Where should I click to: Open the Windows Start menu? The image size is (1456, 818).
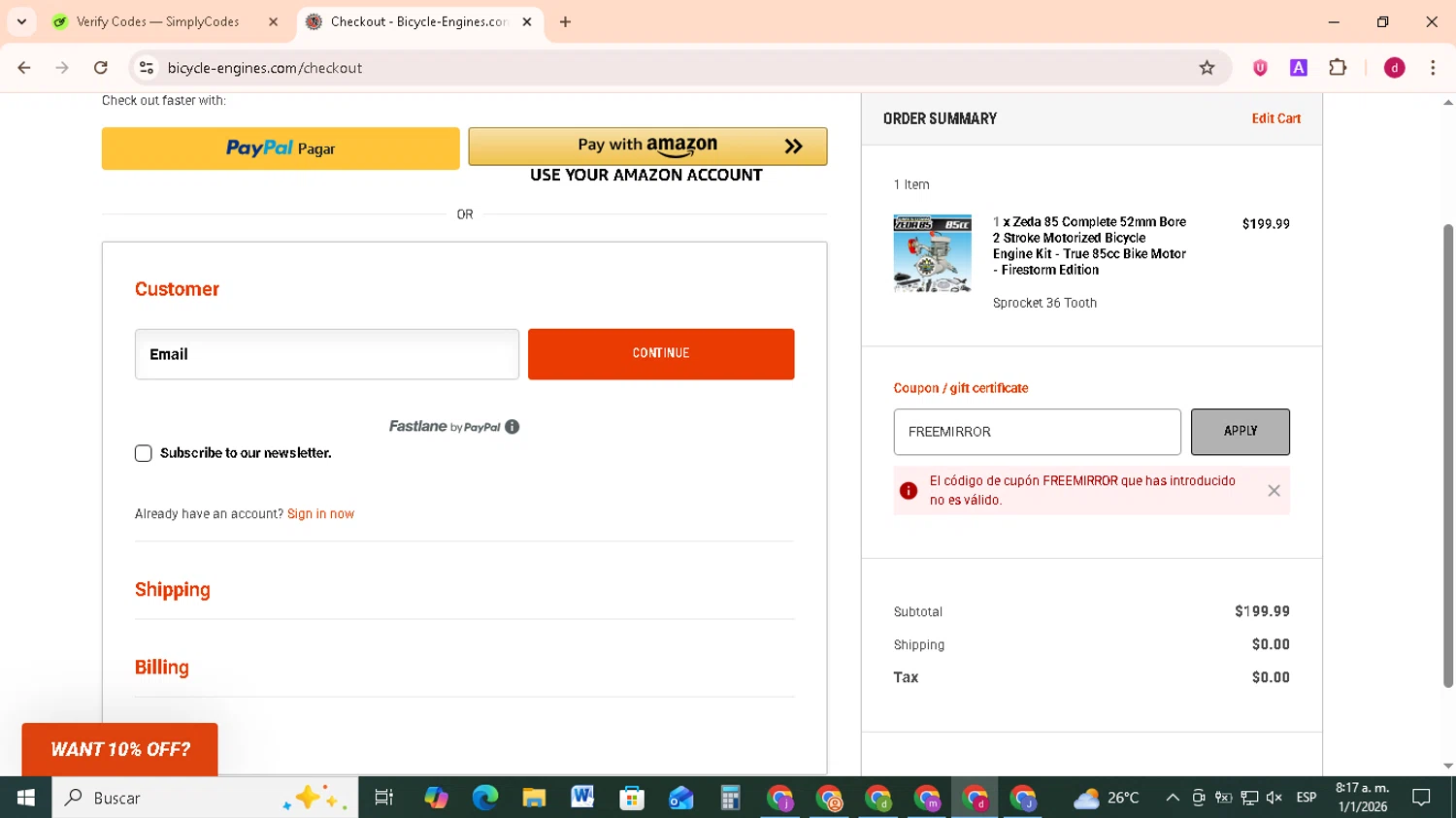click(26, 798)
